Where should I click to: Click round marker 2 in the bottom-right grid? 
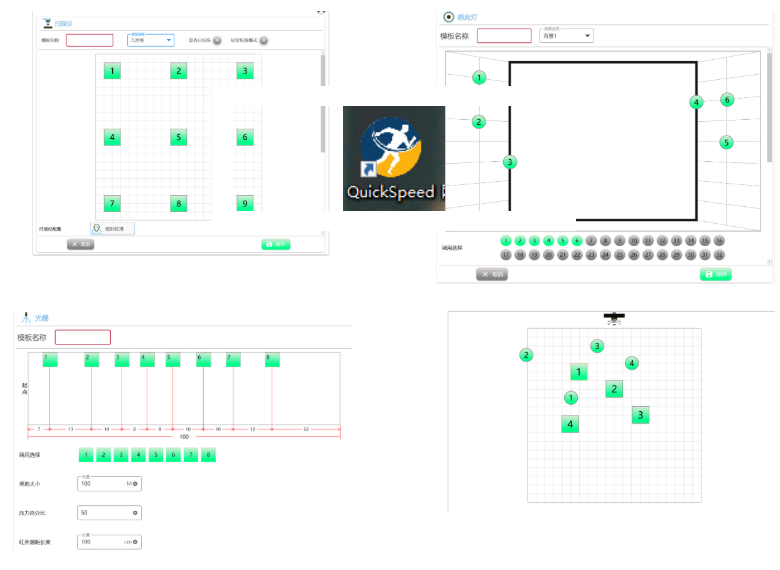tap(526, 355)
